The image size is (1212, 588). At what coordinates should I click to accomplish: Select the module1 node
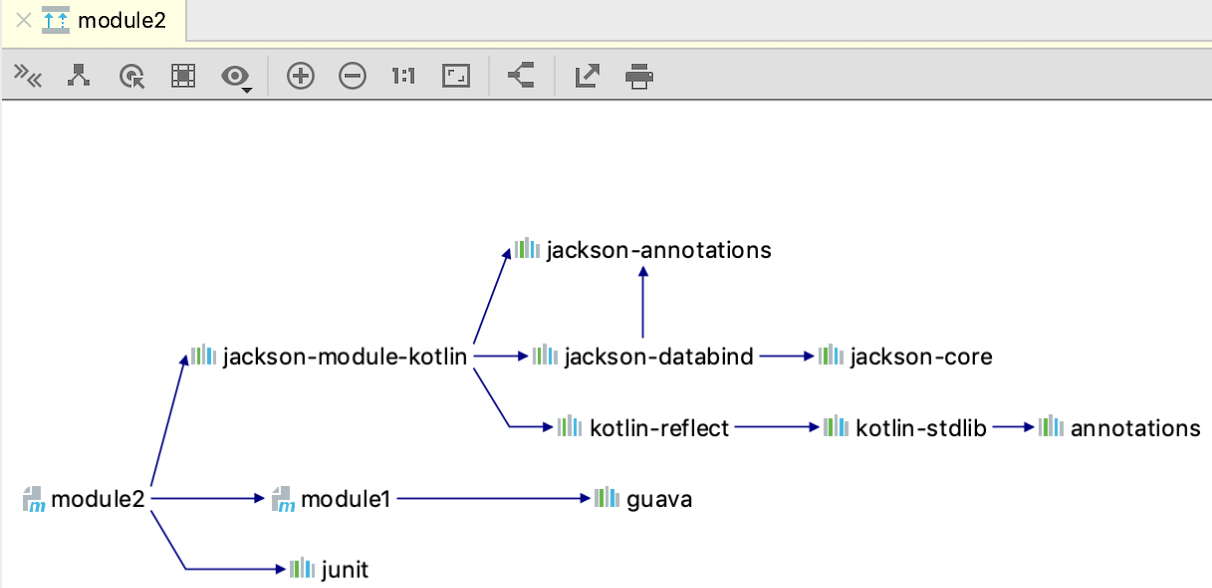pyautogui.click(x=331, y=498)
